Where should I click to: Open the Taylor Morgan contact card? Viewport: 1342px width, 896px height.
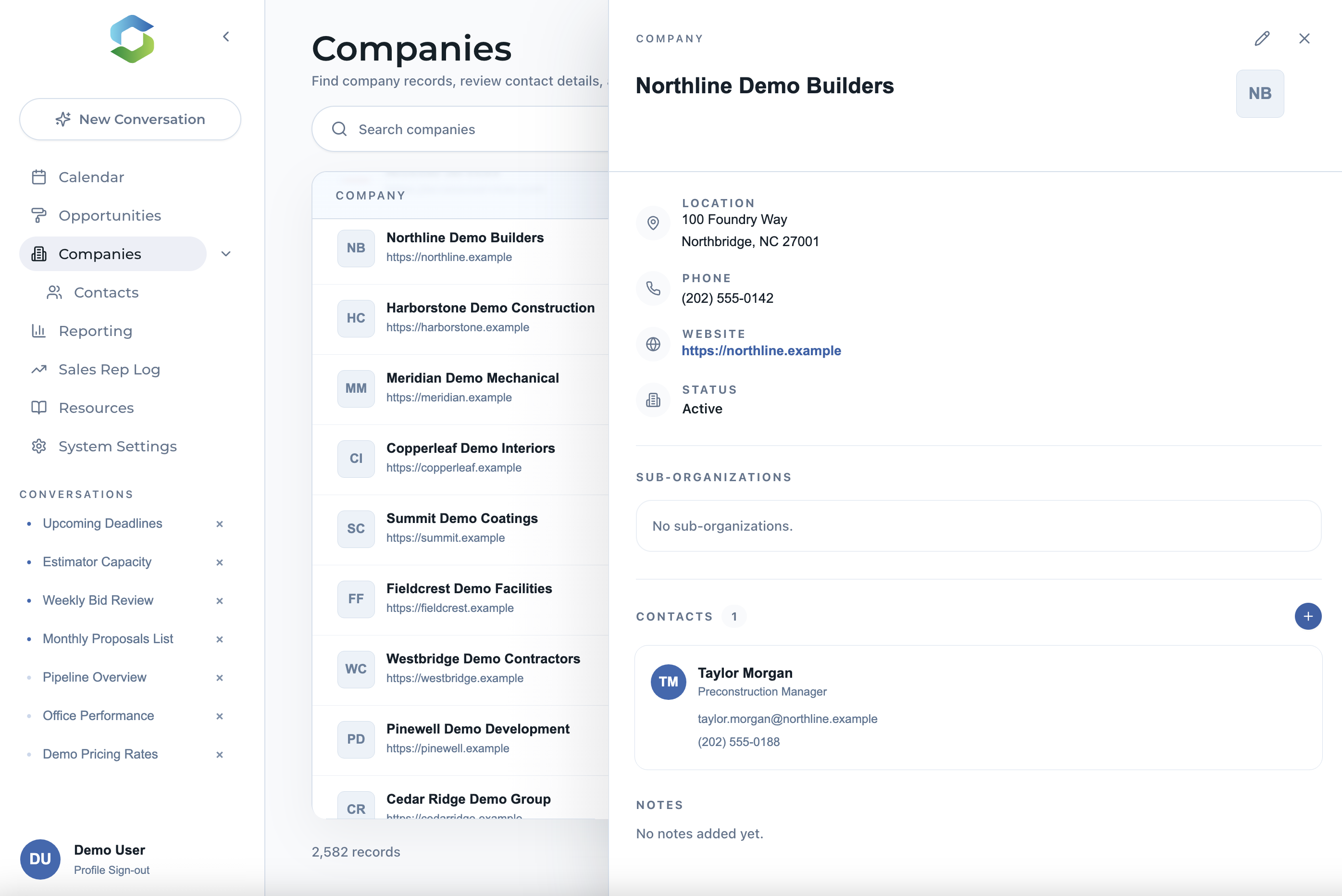point(978,708)
